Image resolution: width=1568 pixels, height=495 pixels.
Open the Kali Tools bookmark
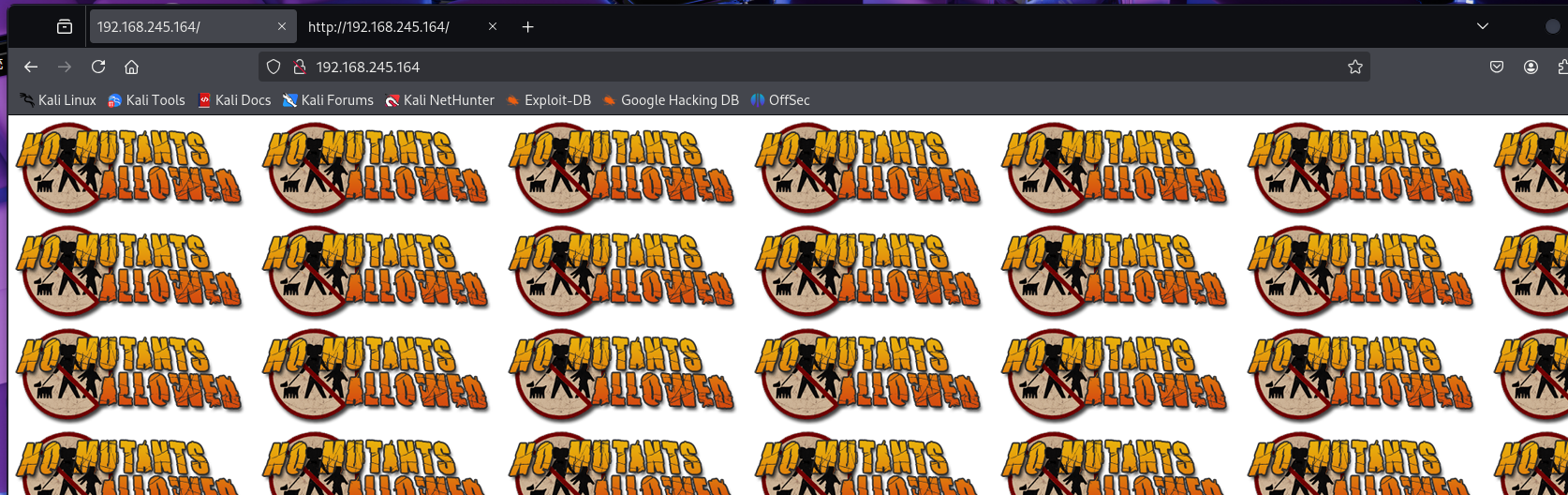[146, 99]
